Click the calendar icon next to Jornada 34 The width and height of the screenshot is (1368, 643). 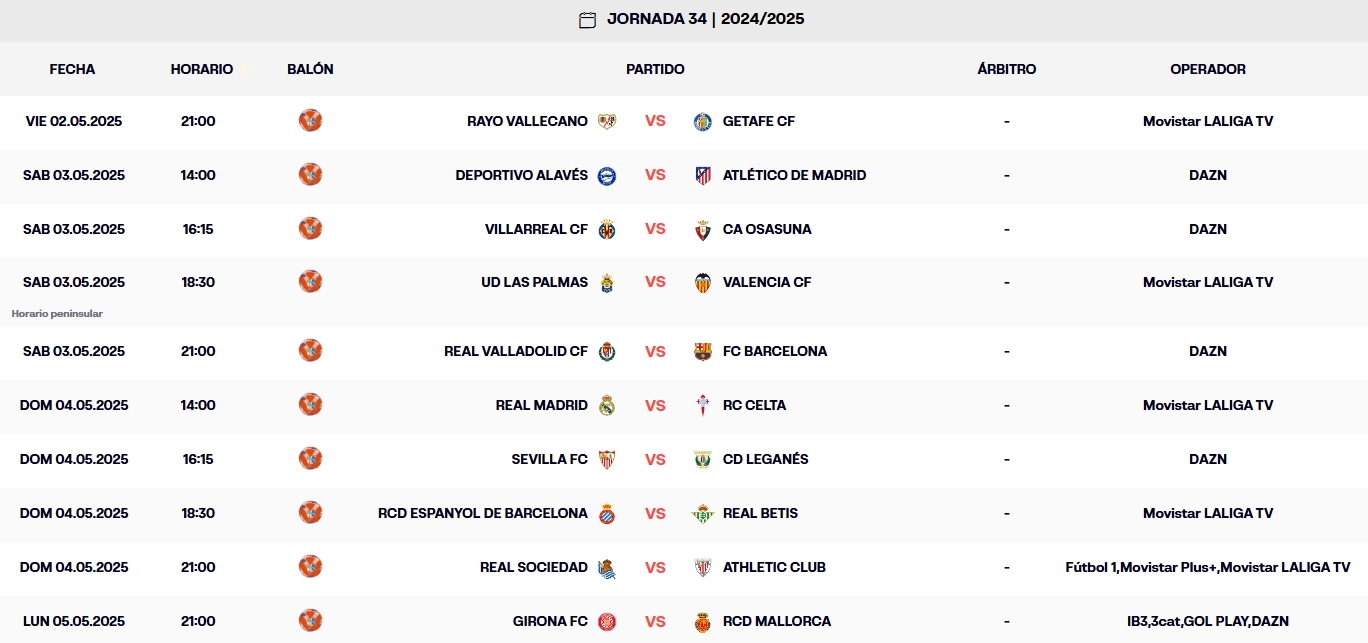[x=587, y=19]
